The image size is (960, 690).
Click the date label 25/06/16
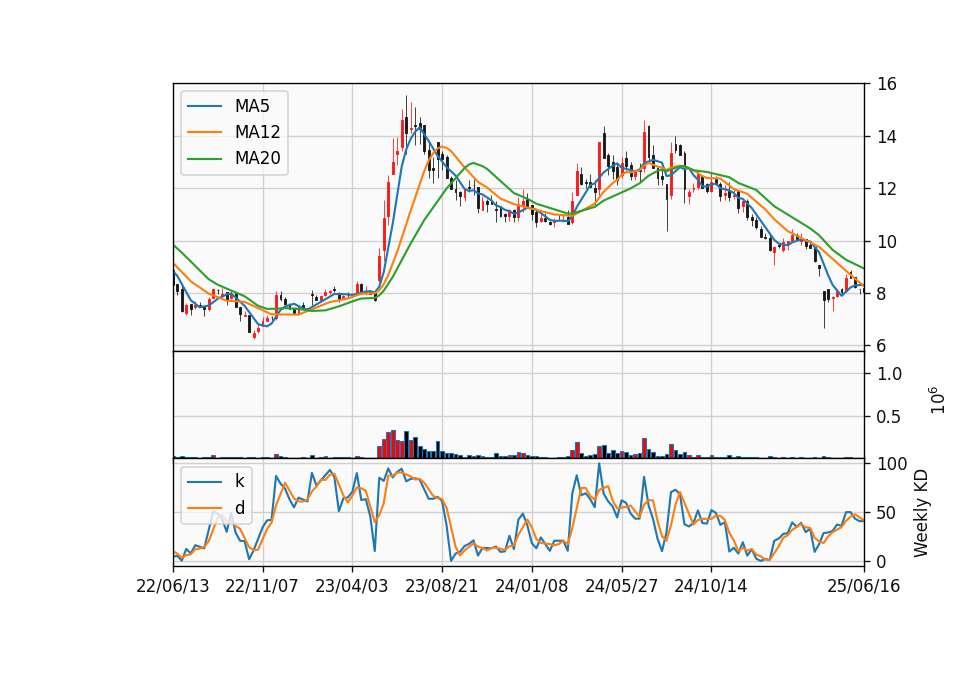tap(864, 587)
